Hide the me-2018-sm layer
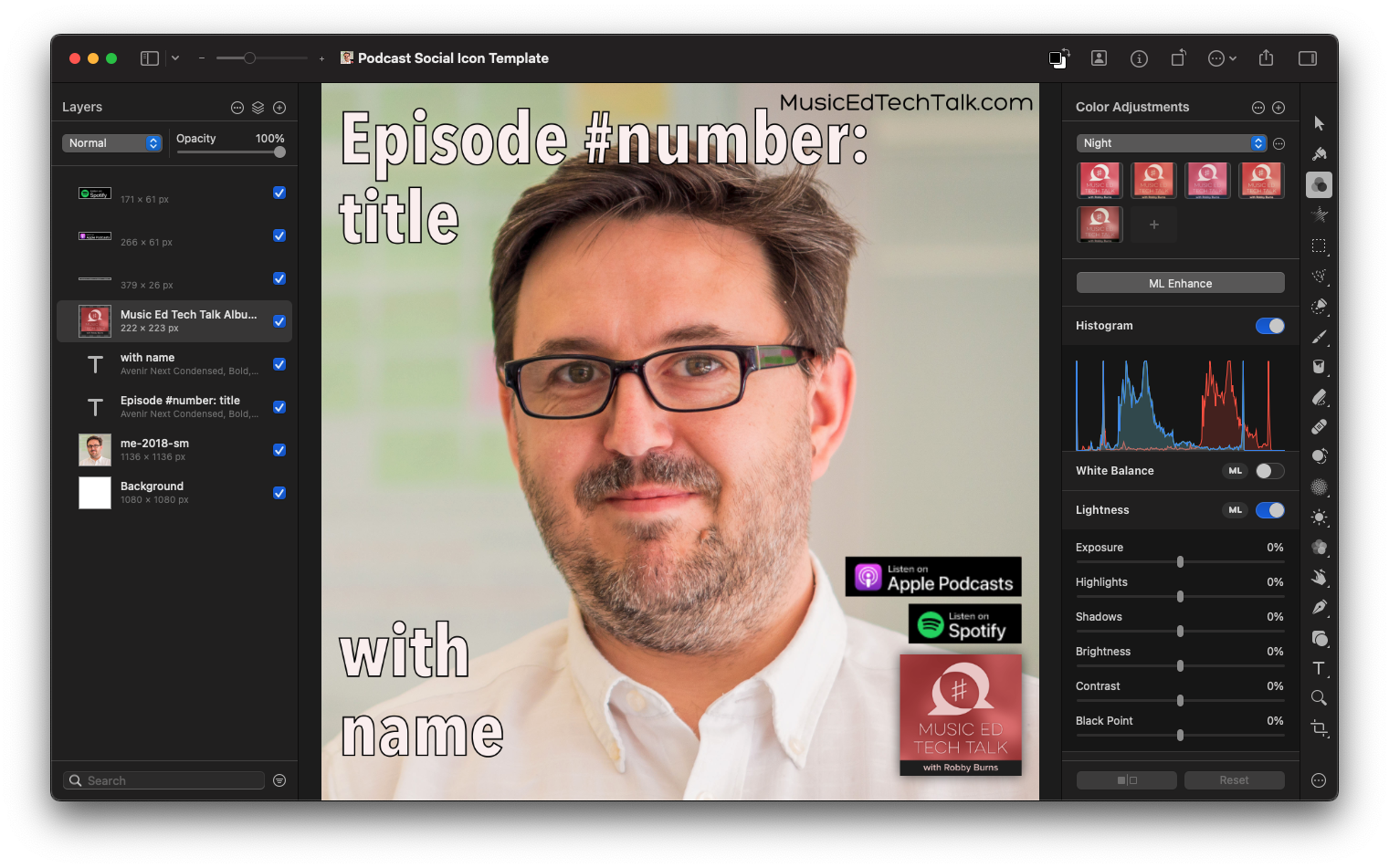The image size is (1389, 868). point(279,450)
